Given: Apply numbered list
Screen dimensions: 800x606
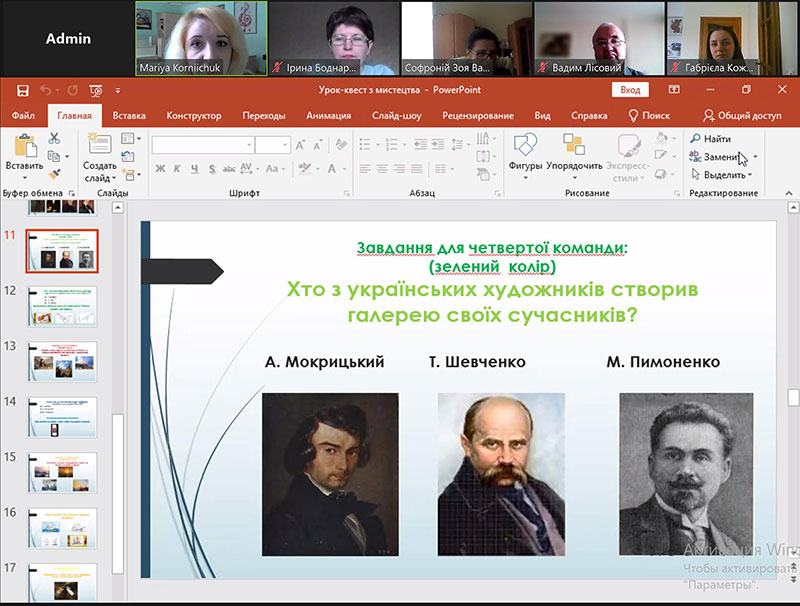Looking at the screenshot, I should pyautogui.click(x=391, y=144).
